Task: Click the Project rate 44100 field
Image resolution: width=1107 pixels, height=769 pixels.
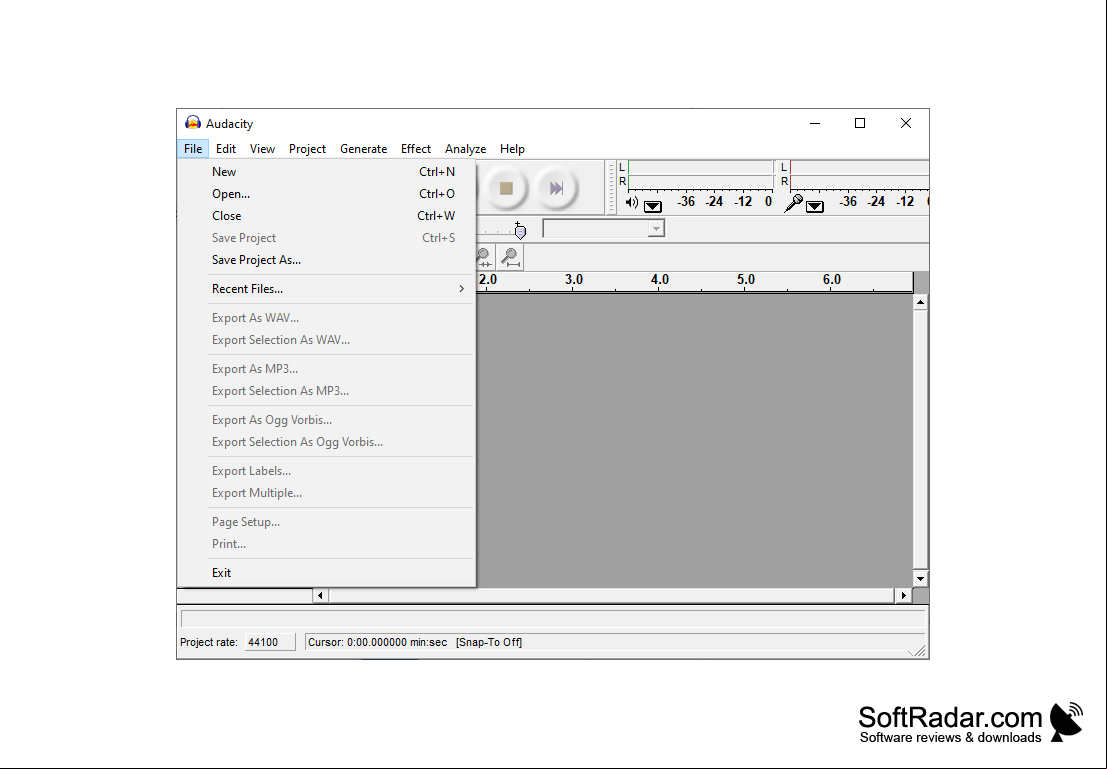Action: point(270,642)
